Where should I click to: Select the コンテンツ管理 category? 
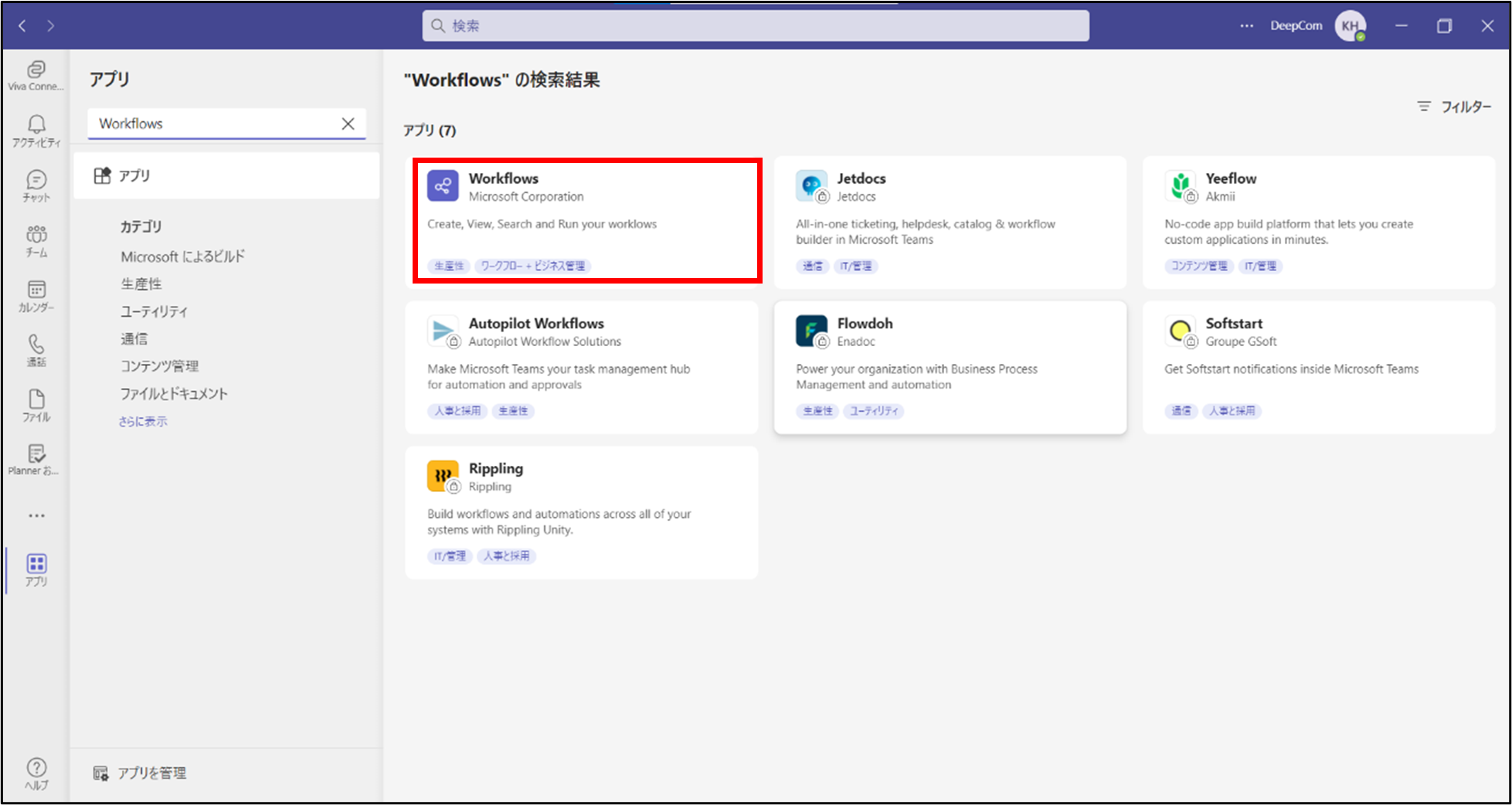[159, 366]
